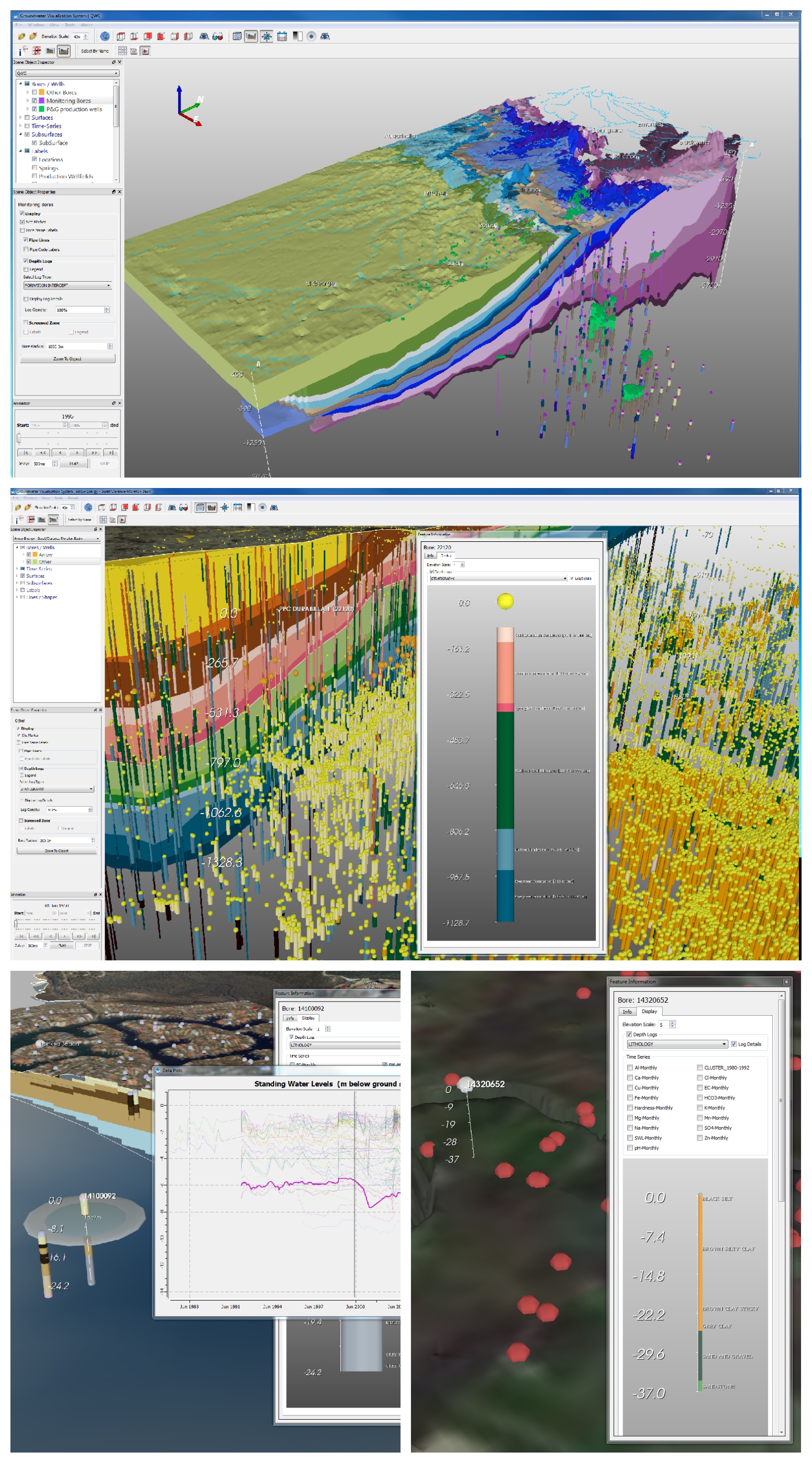812x1463 pixels.
Task: Switch to Info tab for bore 14100092
Action: coord(289,1018)
